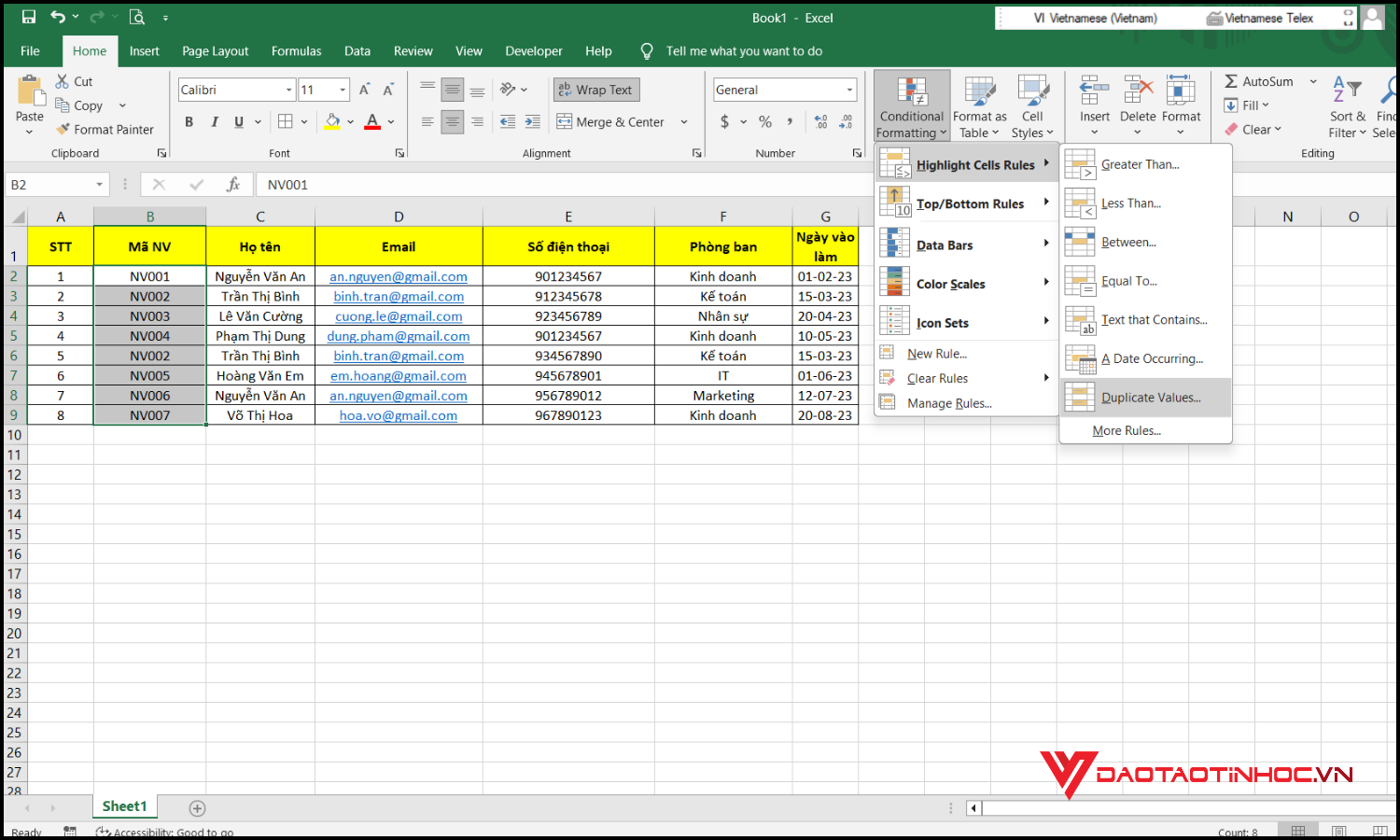Open the Data Bars submenu
This screenshot has height=840, width=1400.
[x=966, y=245]
